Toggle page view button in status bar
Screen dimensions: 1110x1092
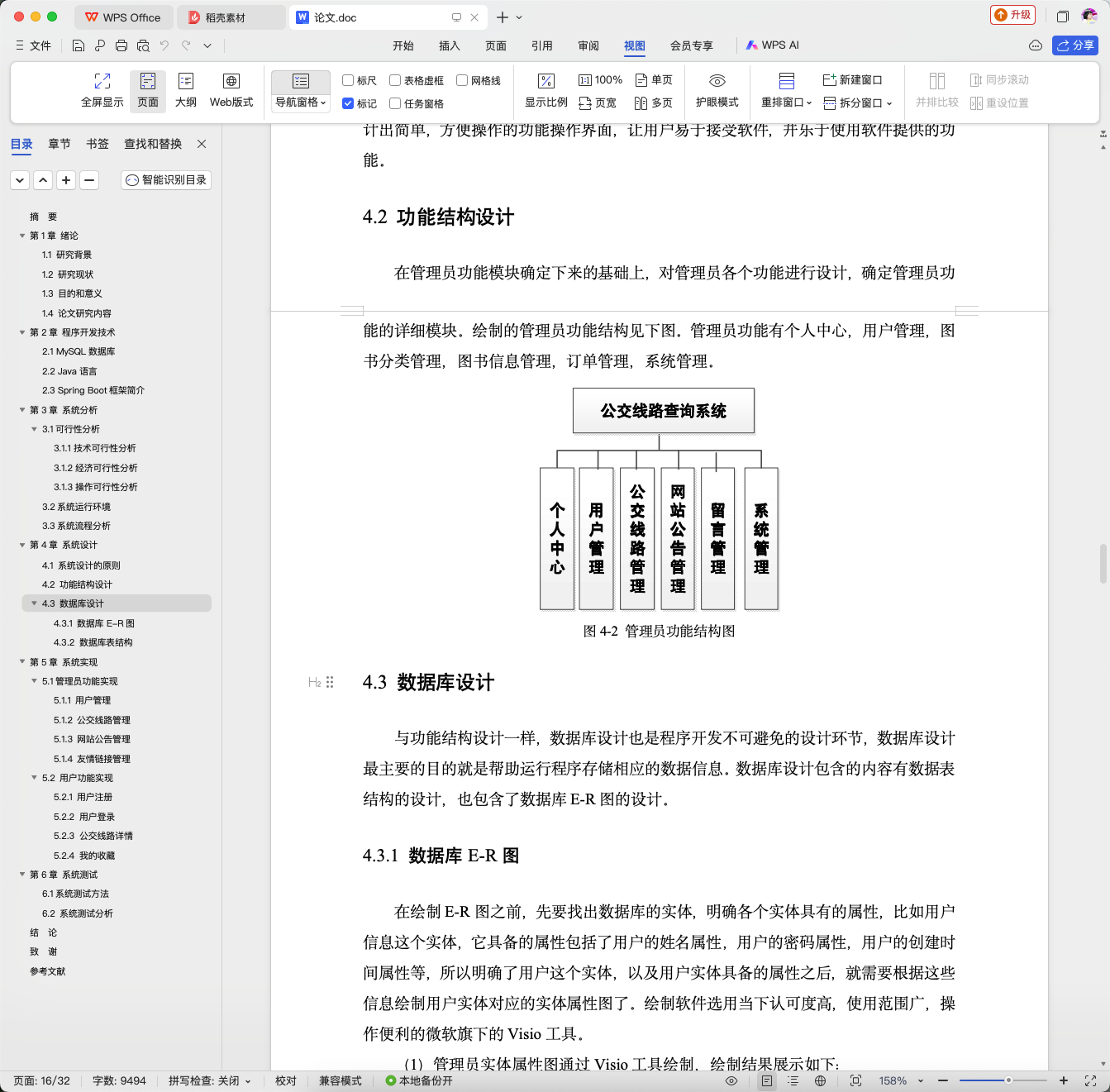[767, 1080]
